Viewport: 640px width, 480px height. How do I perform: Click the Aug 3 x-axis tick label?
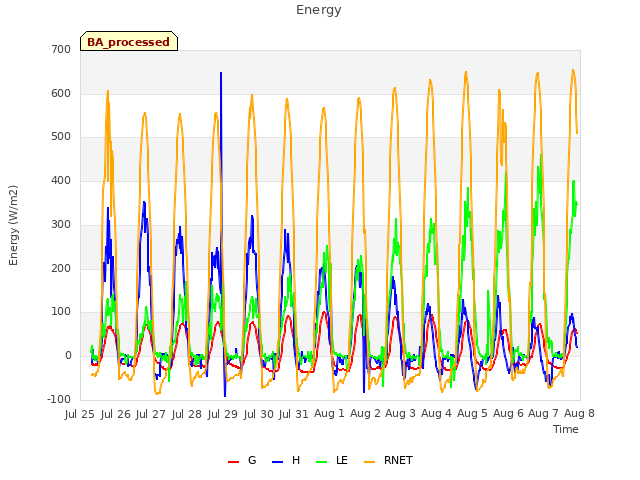coord(400,413)
